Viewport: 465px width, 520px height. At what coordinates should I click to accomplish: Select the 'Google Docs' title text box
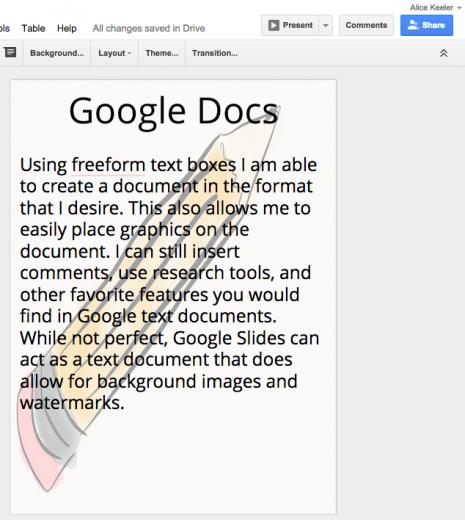(x=173, y=111)
